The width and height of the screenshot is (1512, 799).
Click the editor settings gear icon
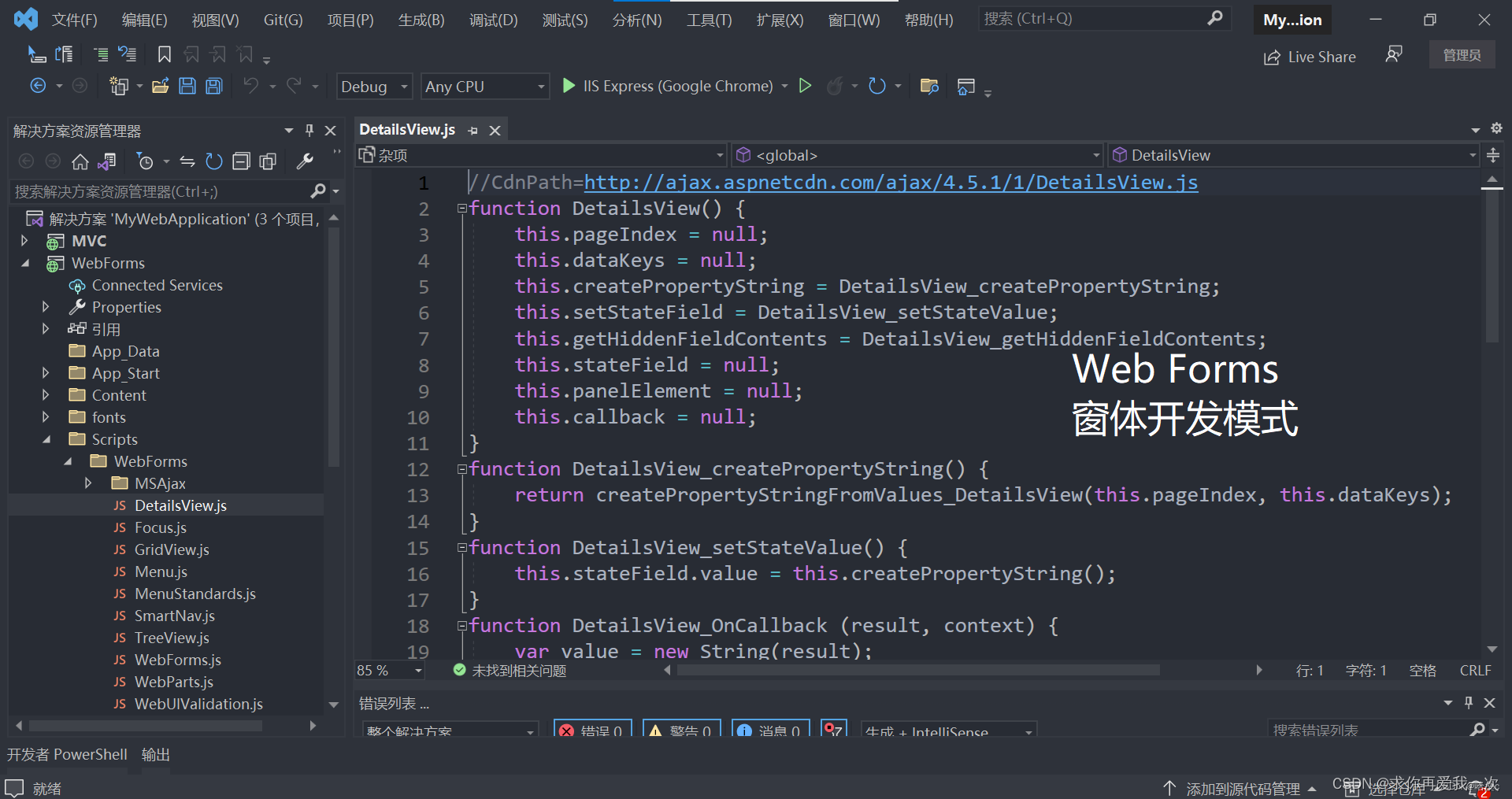[1496, 128]
